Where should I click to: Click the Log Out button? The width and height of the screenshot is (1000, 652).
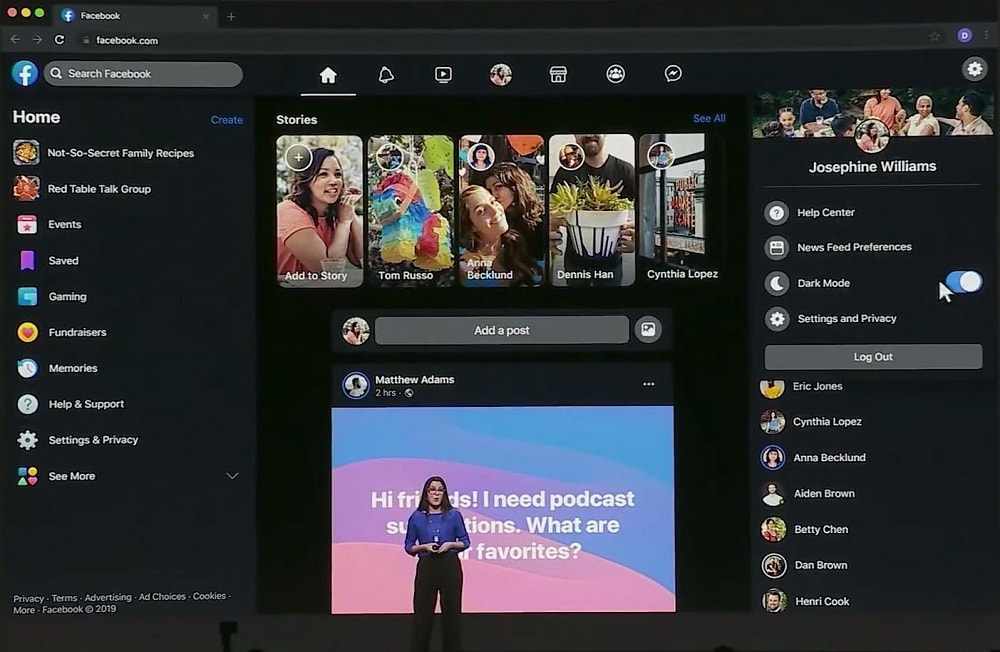[873, 357]
